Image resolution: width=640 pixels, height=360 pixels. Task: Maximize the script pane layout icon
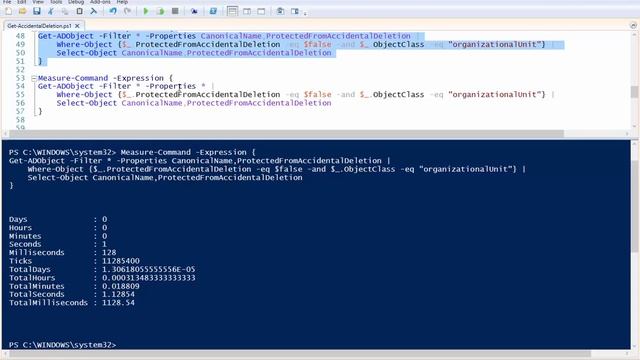coord(261,11)
